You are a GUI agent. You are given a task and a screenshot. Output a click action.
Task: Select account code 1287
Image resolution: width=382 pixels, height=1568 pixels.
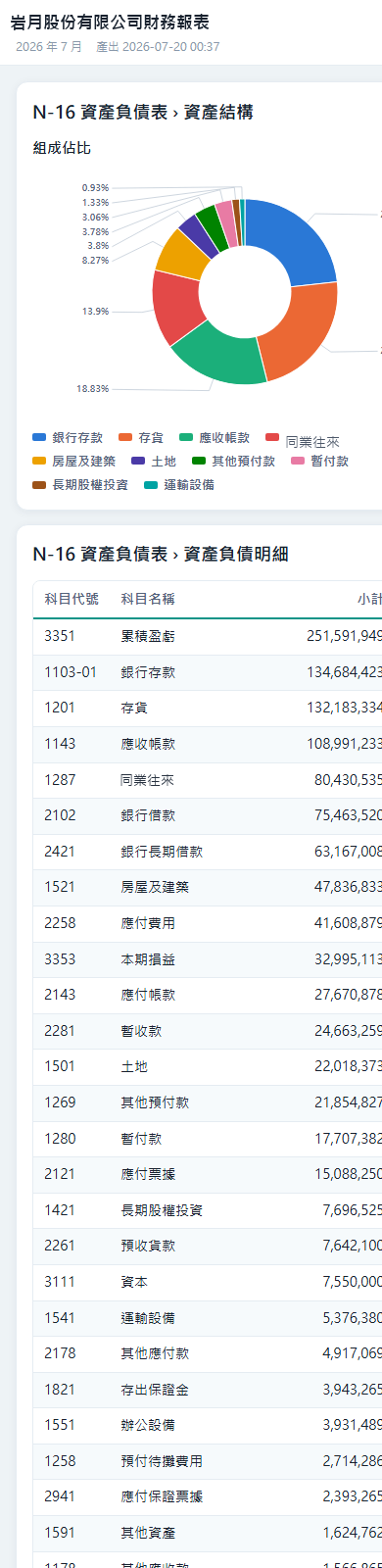[x=60, y=780]
